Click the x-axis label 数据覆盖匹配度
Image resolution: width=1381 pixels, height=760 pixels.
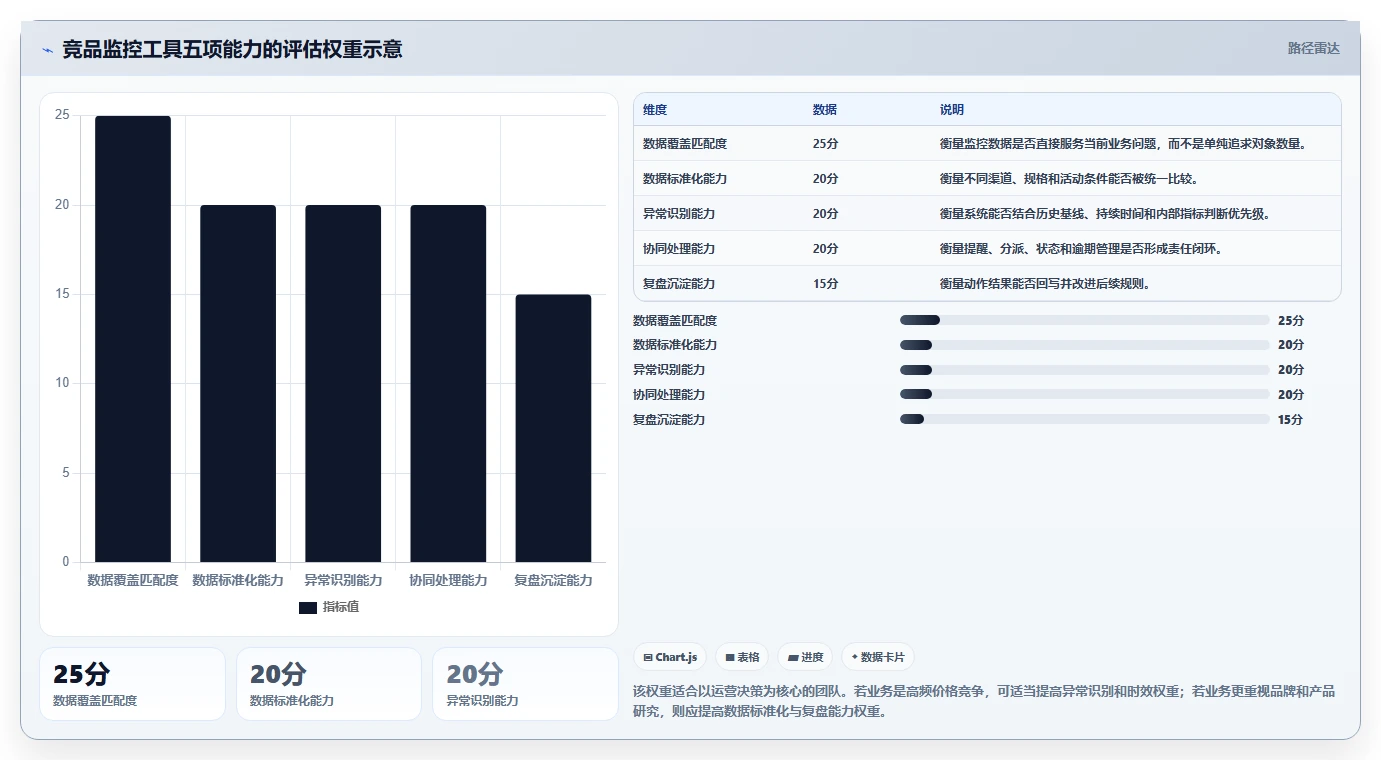pos(133,580)
